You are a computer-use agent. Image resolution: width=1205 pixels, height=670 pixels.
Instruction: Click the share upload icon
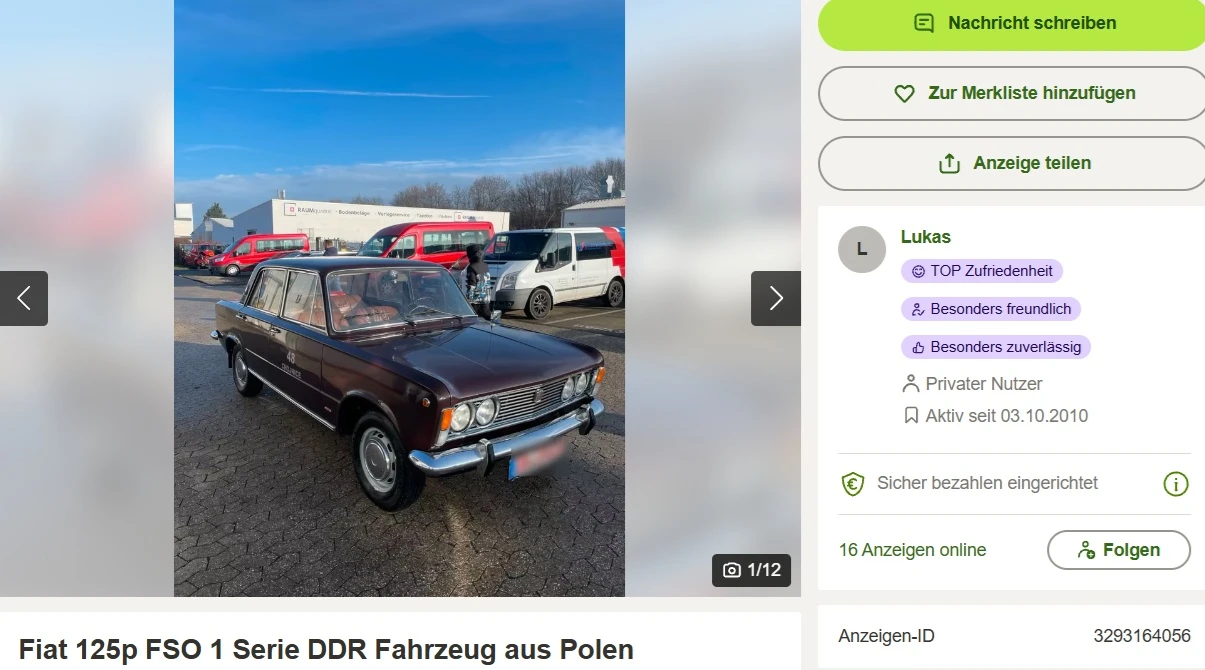tap(949, 163)
